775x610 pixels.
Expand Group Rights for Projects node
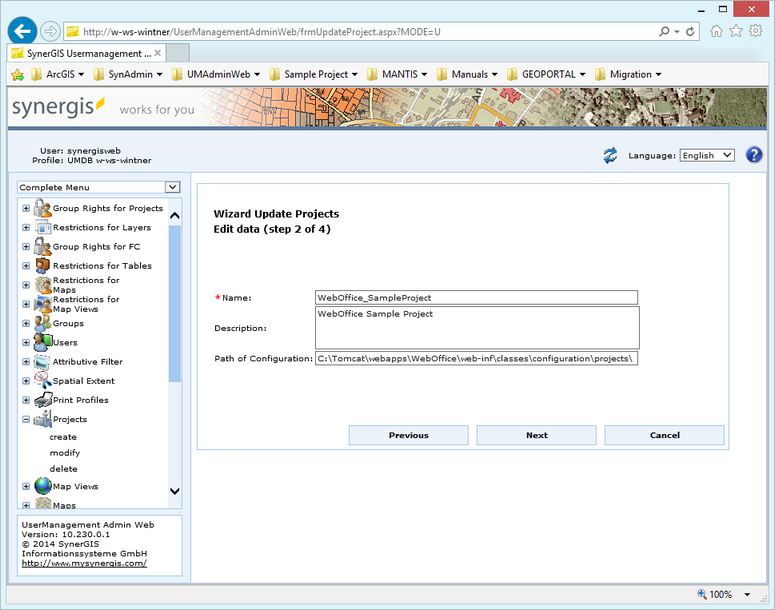26,208
